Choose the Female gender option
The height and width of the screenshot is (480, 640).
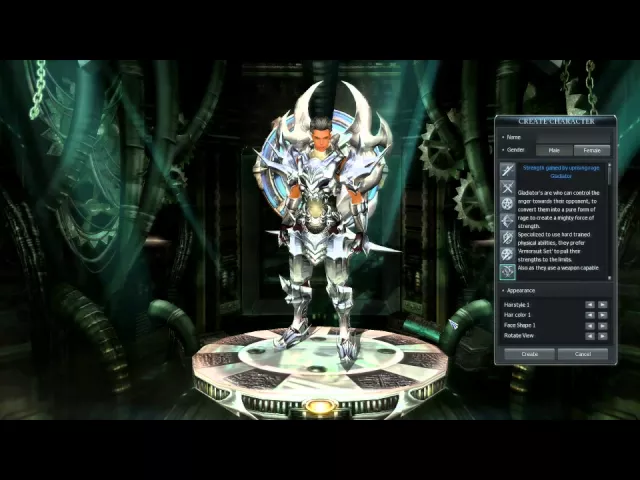[592, 150]
